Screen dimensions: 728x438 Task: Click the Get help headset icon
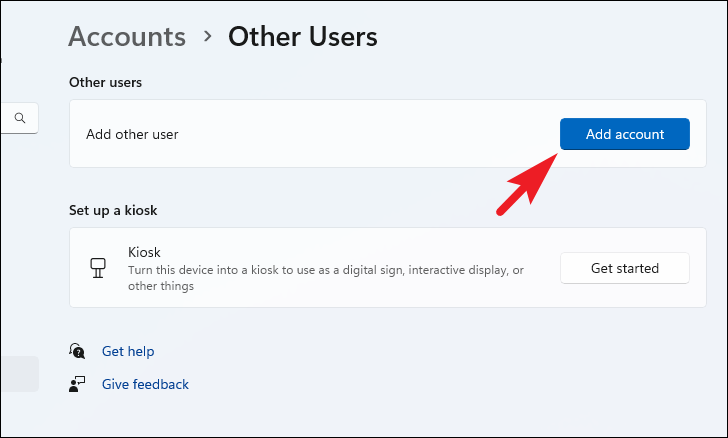click(77, 351)
